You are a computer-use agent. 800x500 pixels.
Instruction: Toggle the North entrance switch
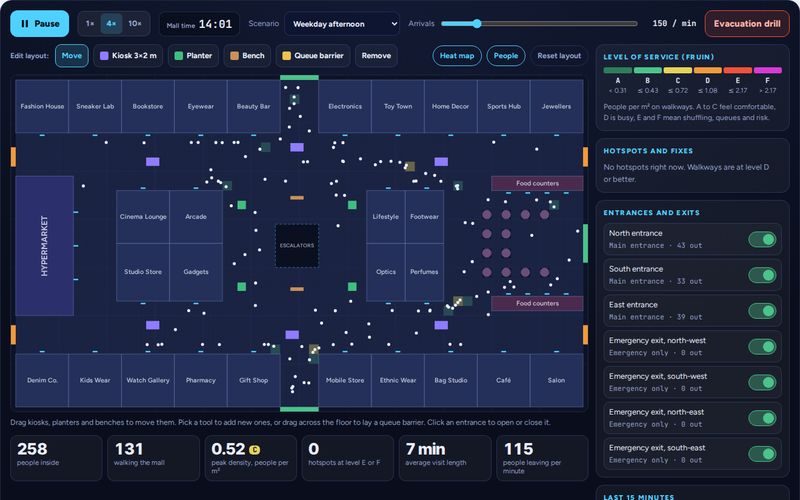click(x=762, y=239)
